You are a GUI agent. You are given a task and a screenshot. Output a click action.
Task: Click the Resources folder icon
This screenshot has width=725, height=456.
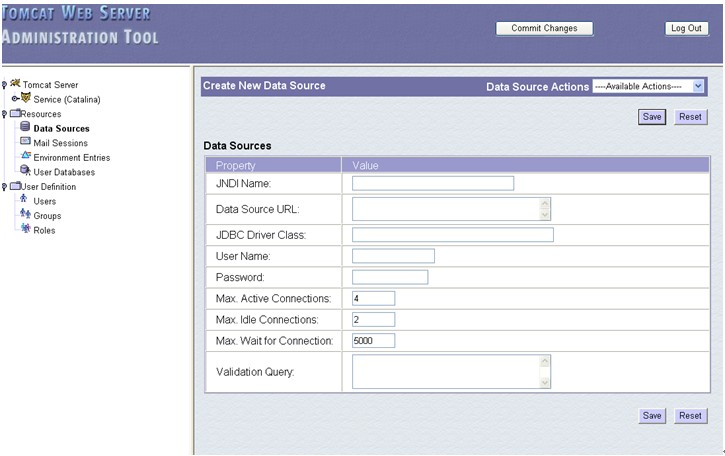coord(15,113)
